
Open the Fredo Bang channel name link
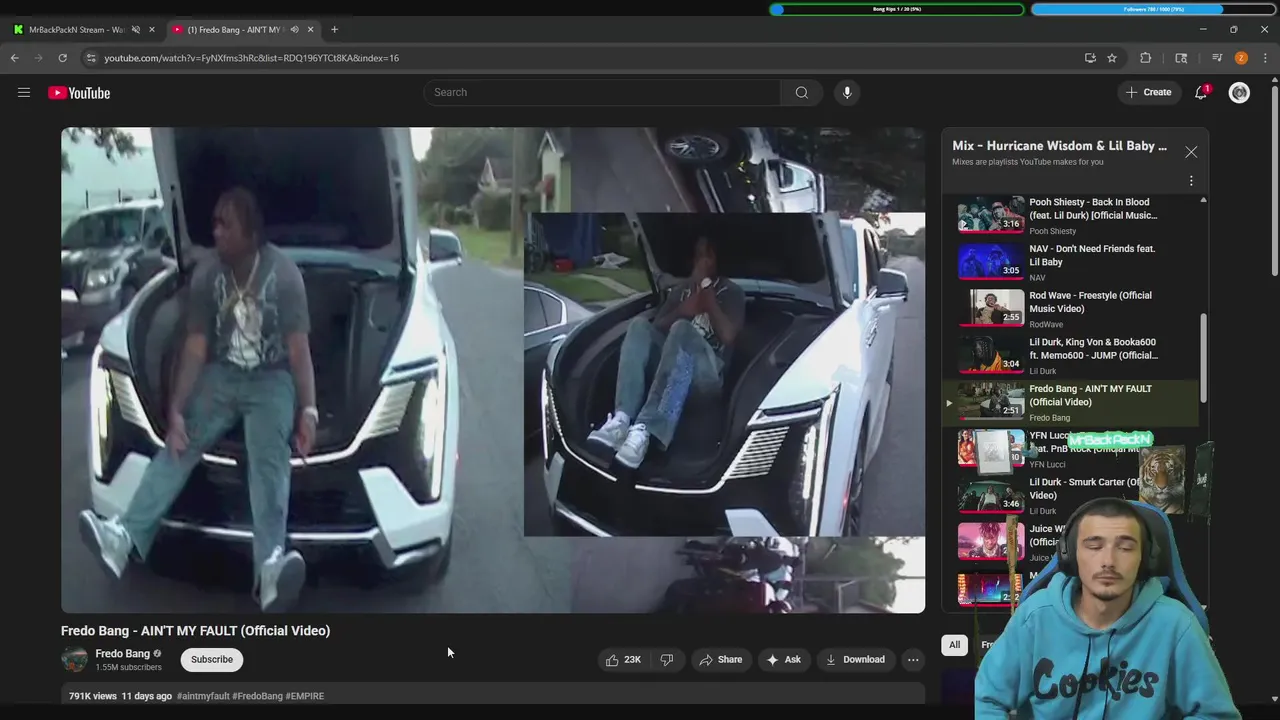122,654
